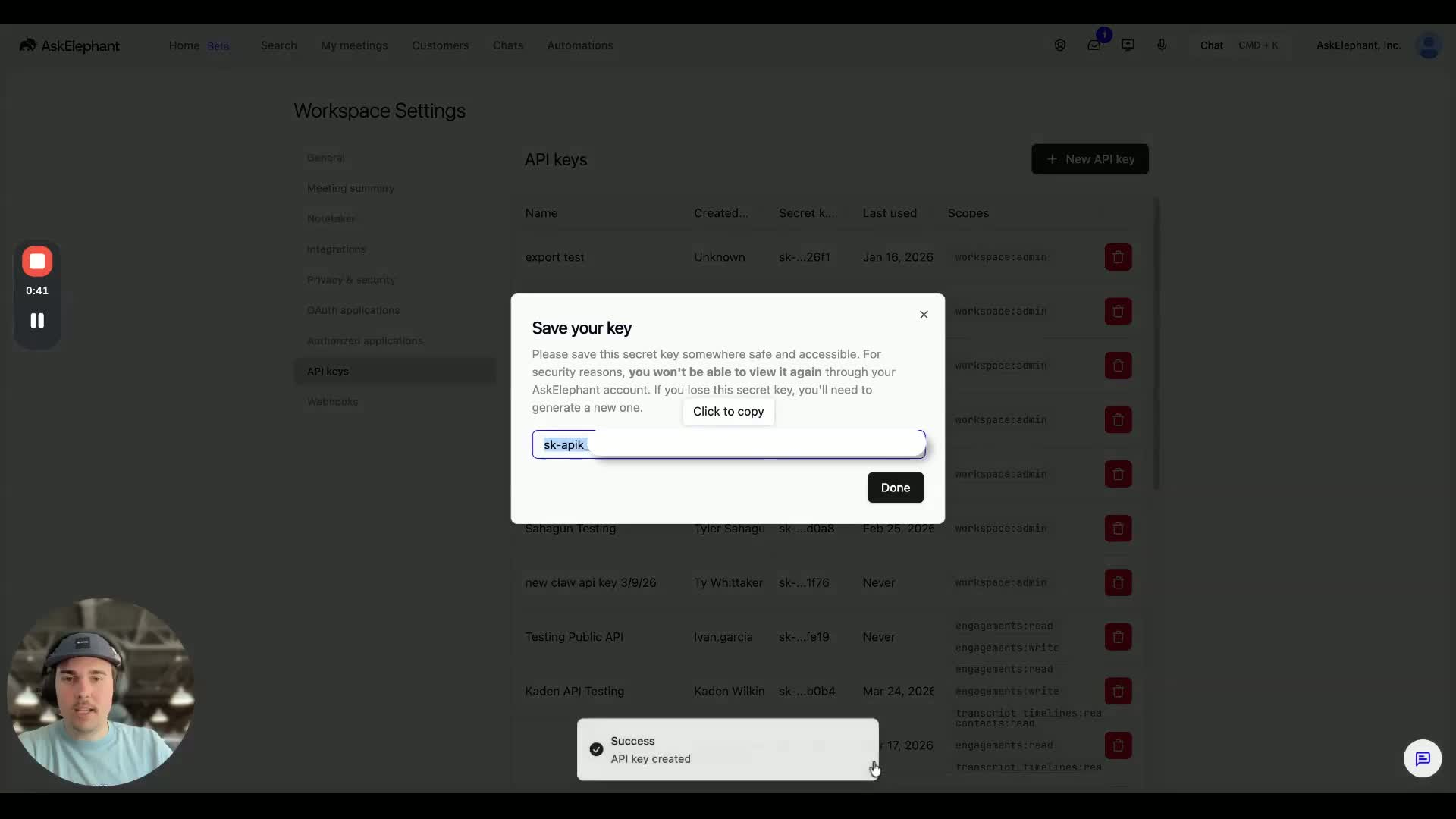Click the AskElephant logo
The width and height of the screenshot is (1456, 819).
[69, 45]
